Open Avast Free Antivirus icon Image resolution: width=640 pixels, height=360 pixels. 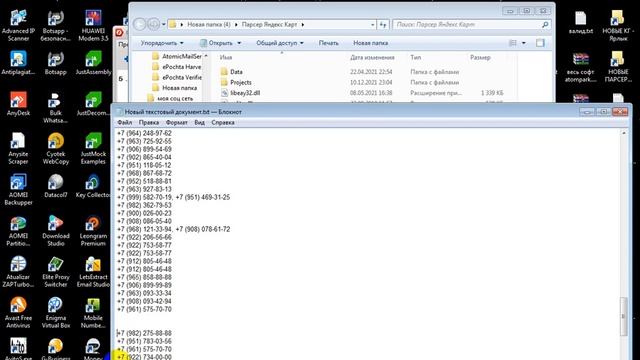click(x=18, y=313)
